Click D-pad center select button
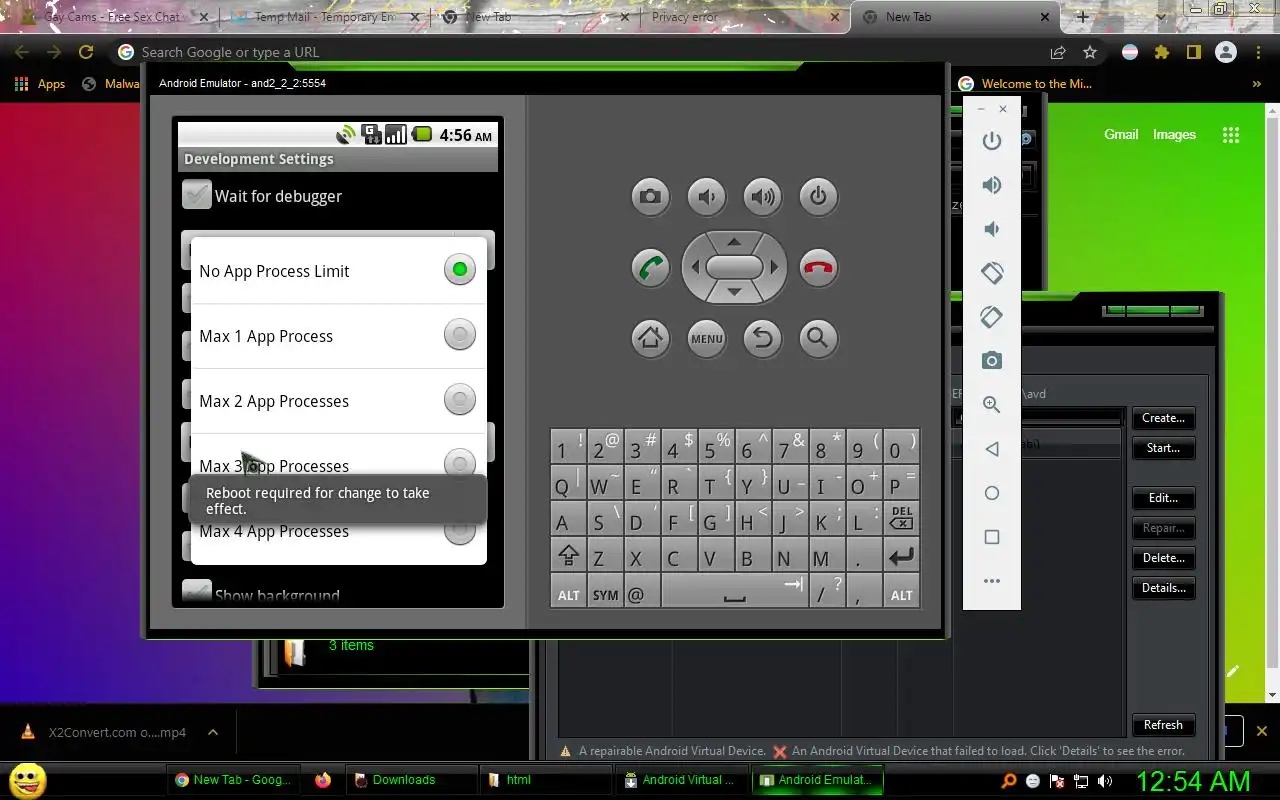Screen dimensions: 1280x800 click(734, 267)
